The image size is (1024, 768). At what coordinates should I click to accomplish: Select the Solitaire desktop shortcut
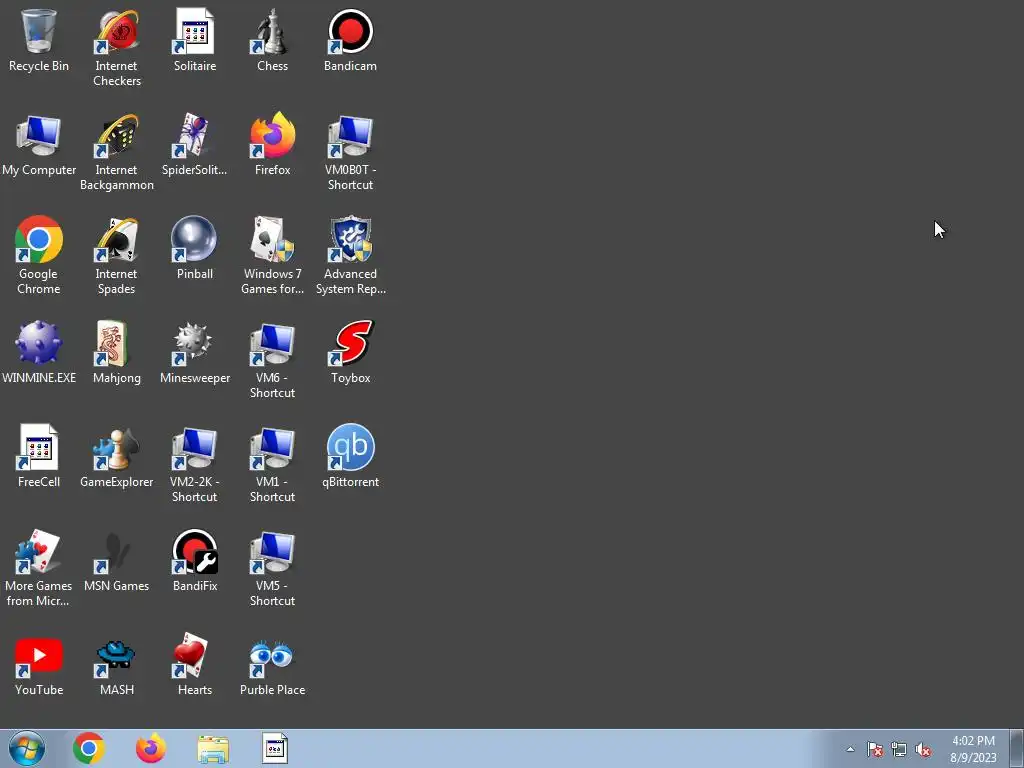pyautogui.click(x=195, y=40)
